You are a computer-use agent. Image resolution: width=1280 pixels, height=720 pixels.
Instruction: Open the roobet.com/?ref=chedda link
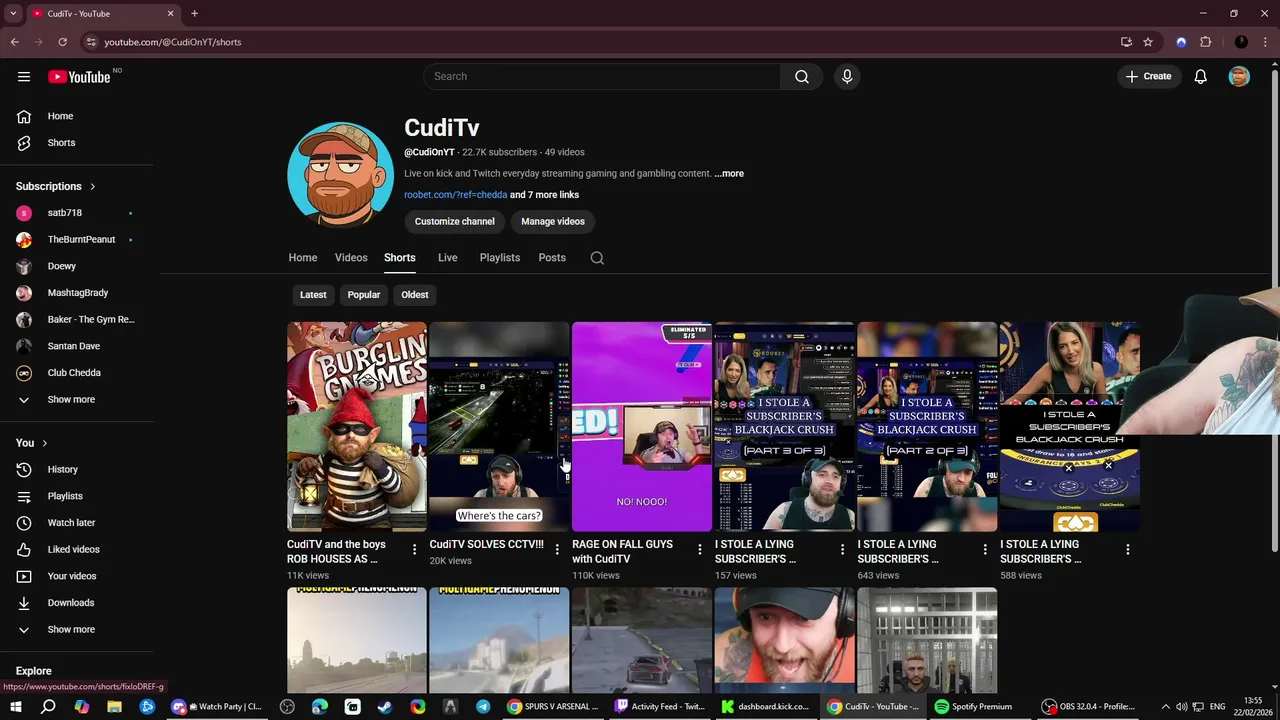pyautogui.click(x=455, y=195)
